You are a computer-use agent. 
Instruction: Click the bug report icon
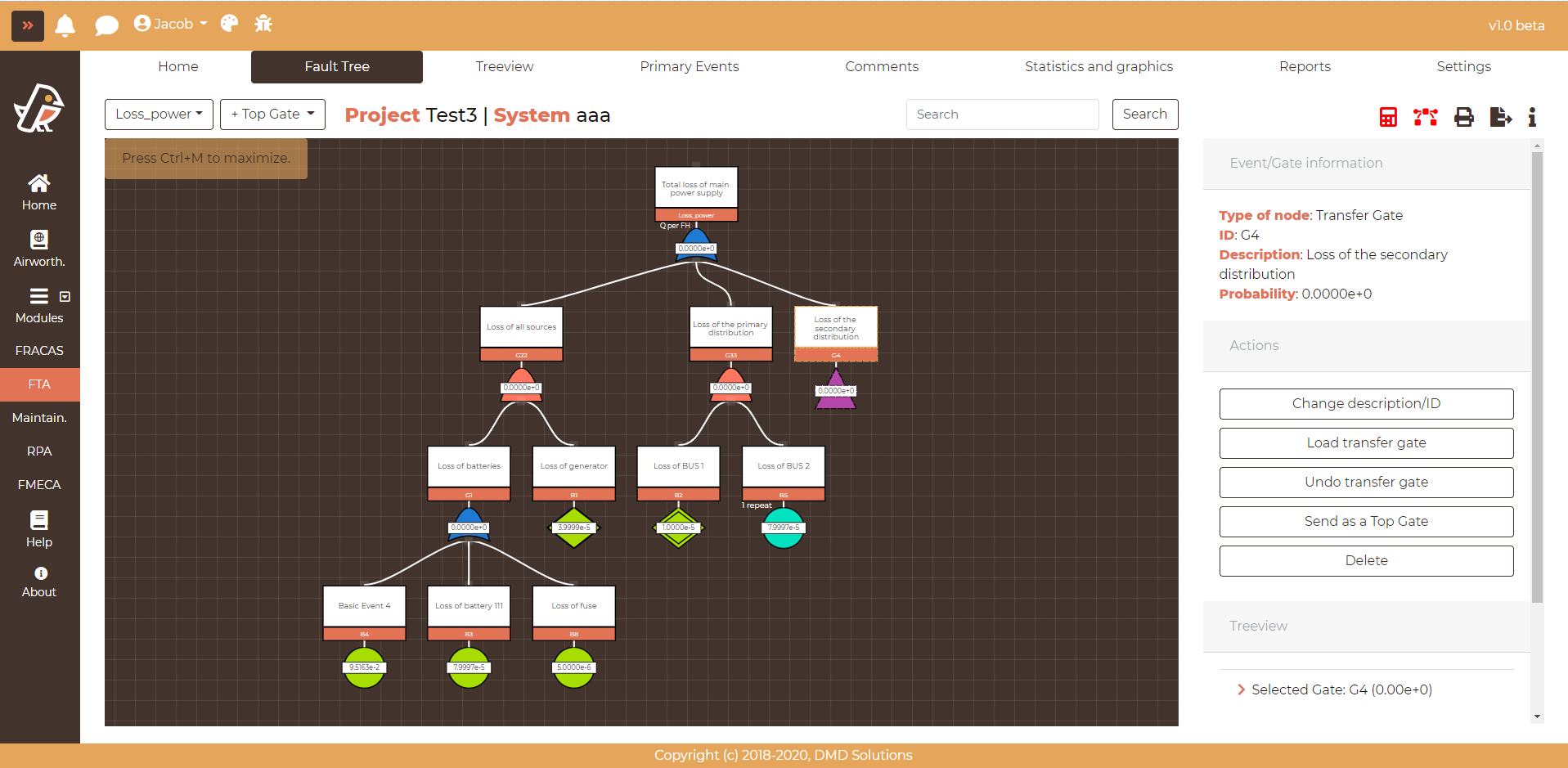coord(263,24)
